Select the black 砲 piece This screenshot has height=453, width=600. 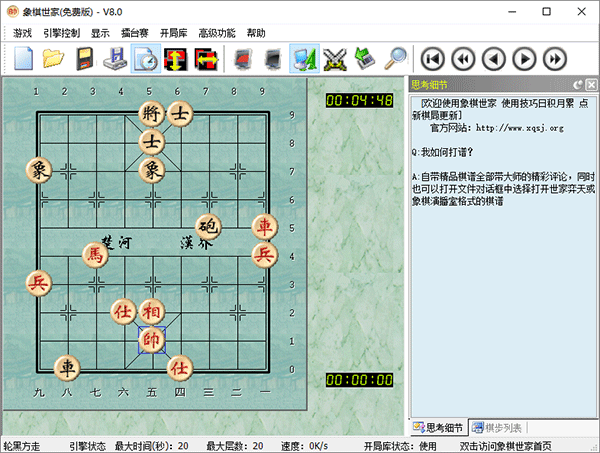(x=208, y=226)
